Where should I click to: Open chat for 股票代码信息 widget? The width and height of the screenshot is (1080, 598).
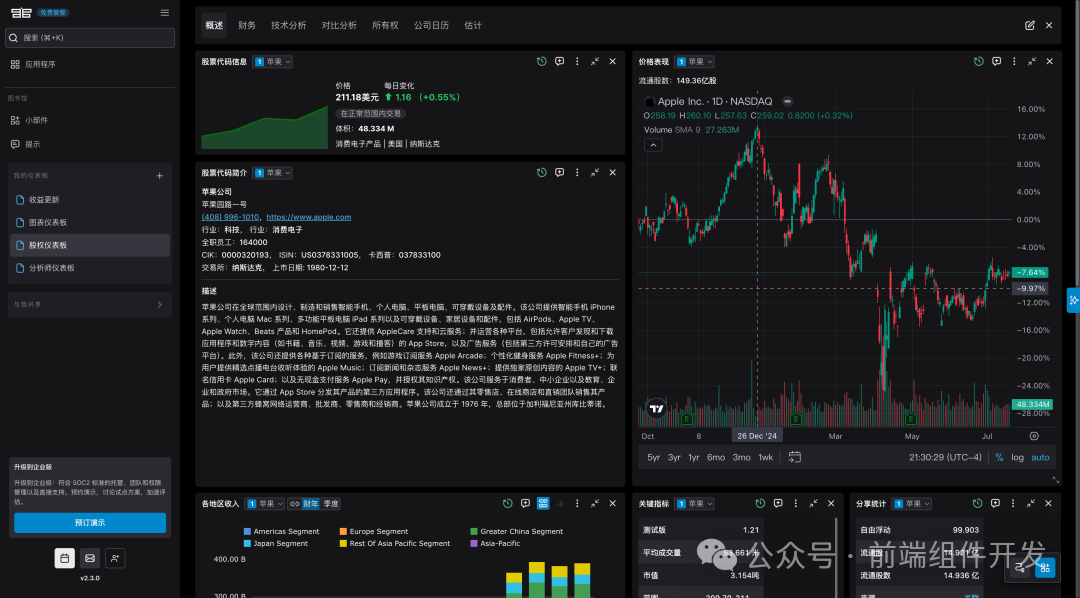(x=559, y=61)
